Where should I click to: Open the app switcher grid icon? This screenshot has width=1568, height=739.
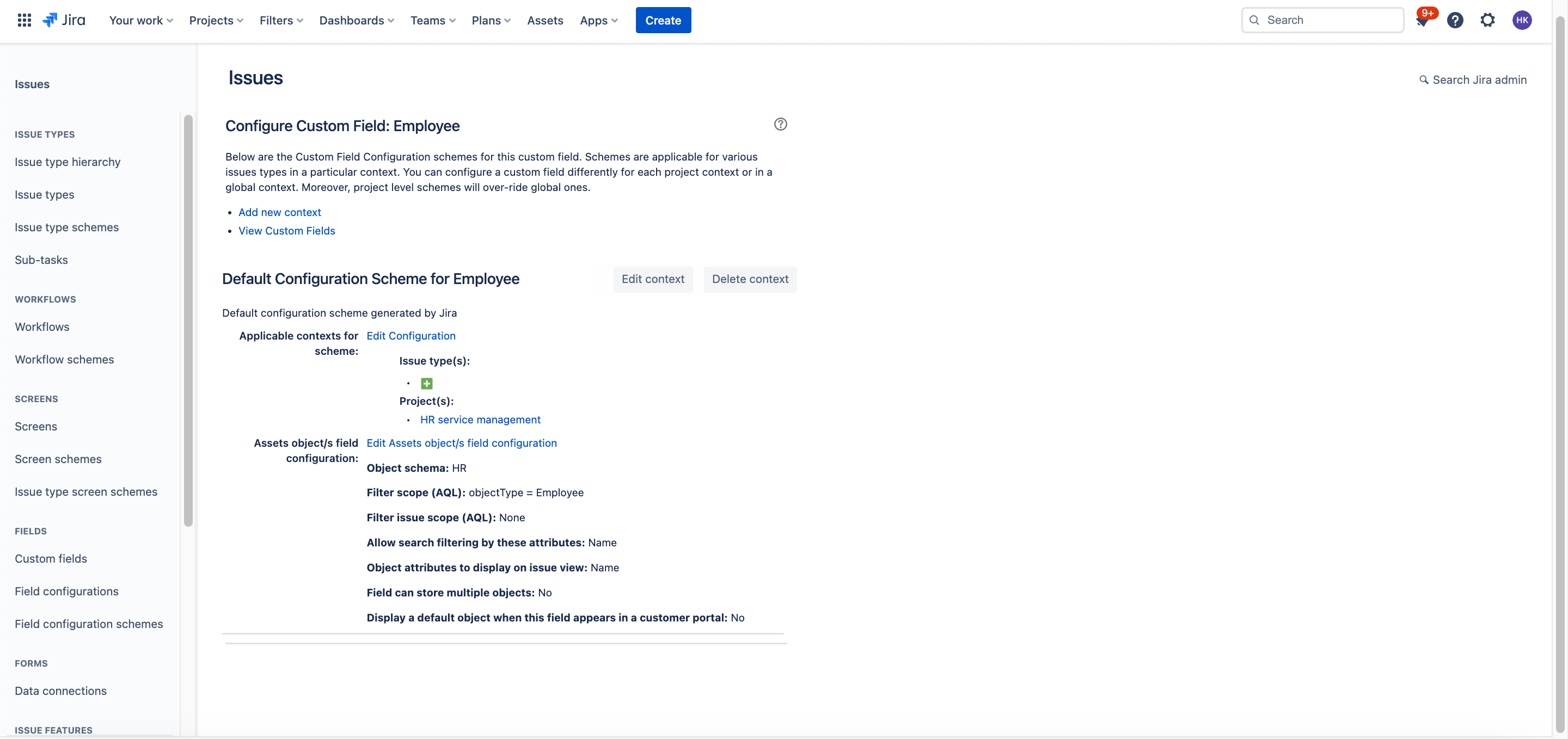[x=24, y=20]
